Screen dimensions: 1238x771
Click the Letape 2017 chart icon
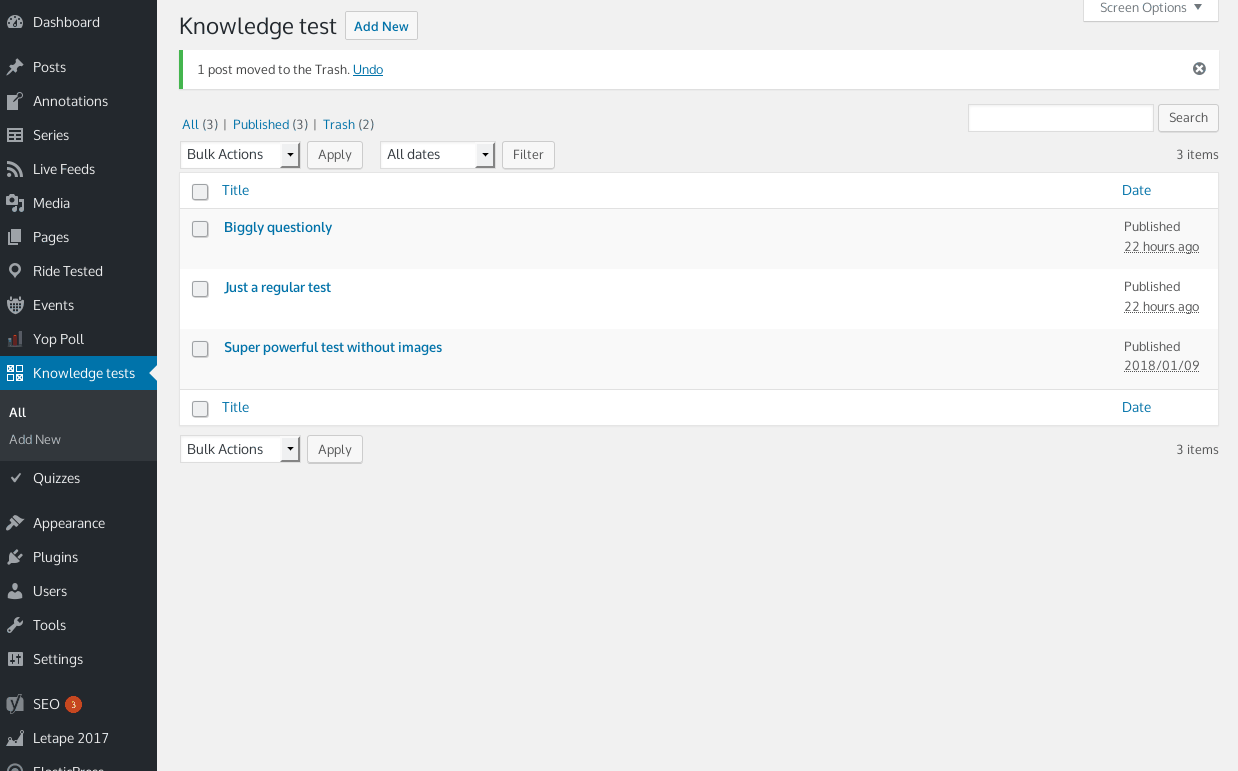pyautogui.click(x=15, y=738)
